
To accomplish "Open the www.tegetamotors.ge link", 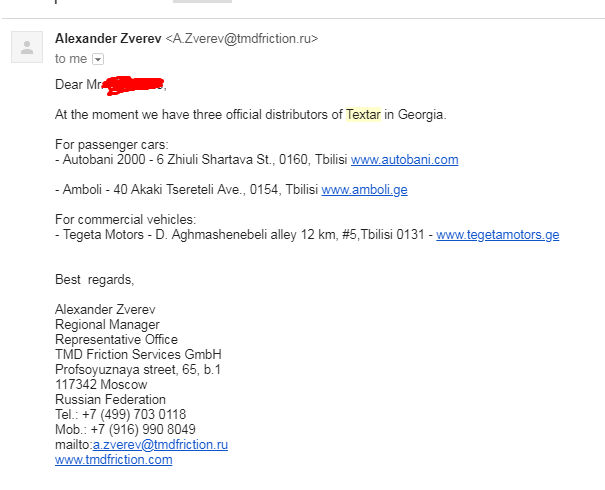I will (497, 235).
